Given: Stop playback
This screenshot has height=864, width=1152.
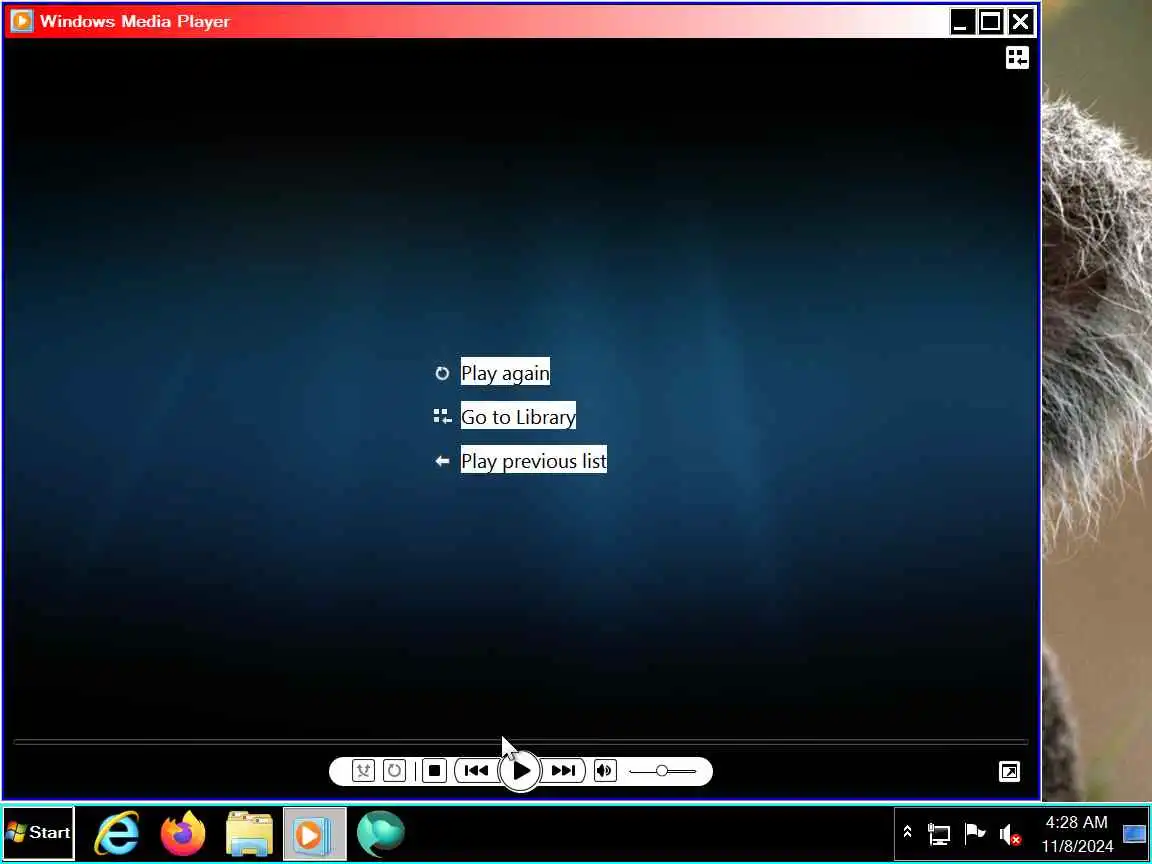Looking at the screenshot, I should click(434, 771).
